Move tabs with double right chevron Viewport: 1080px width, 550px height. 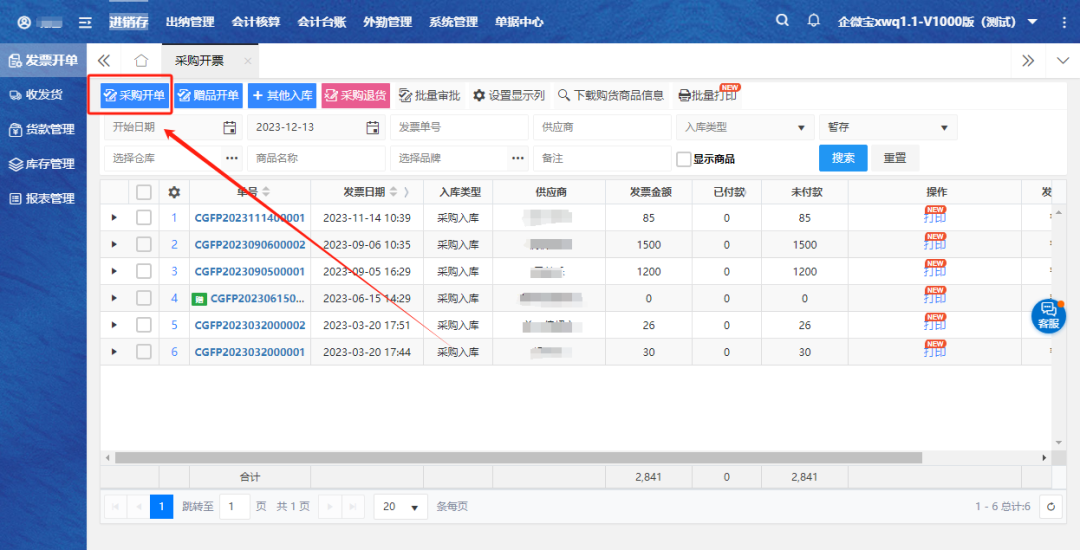1028,61
